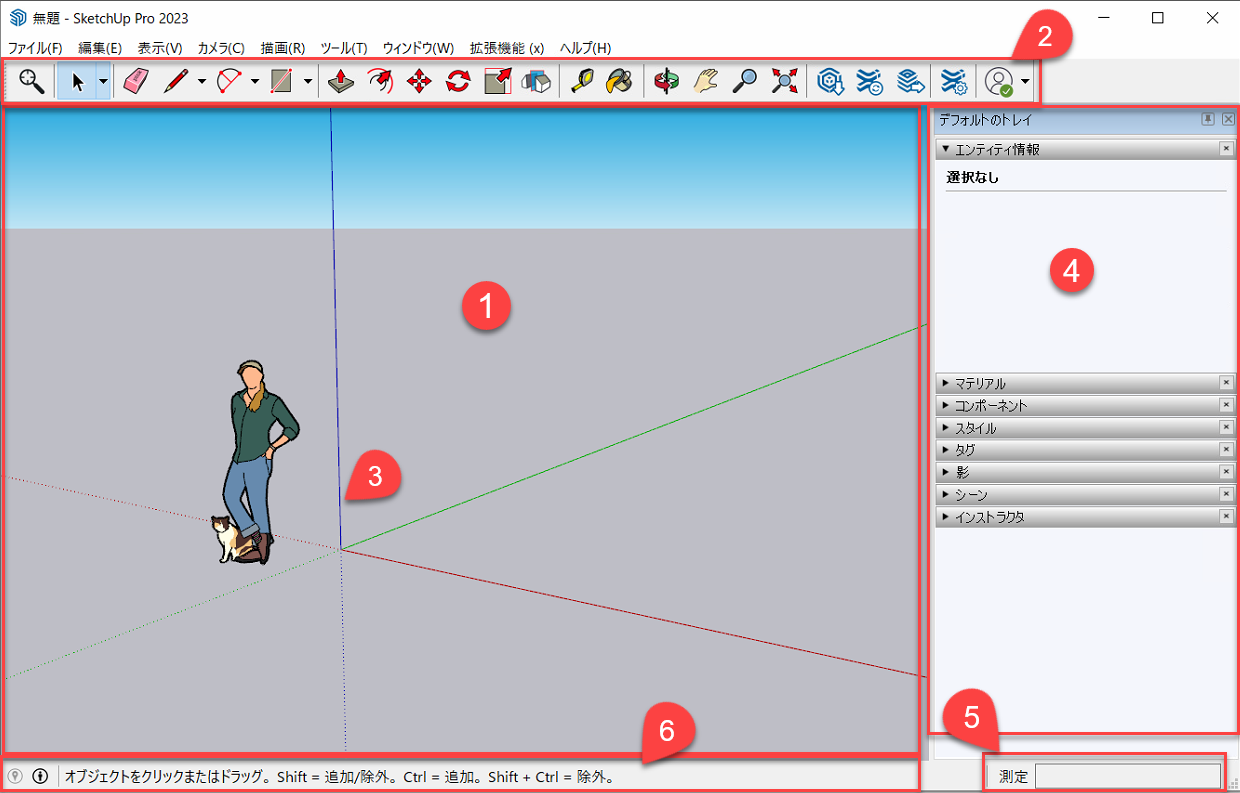Close the マテリアル panel section

click(1226, 383)
